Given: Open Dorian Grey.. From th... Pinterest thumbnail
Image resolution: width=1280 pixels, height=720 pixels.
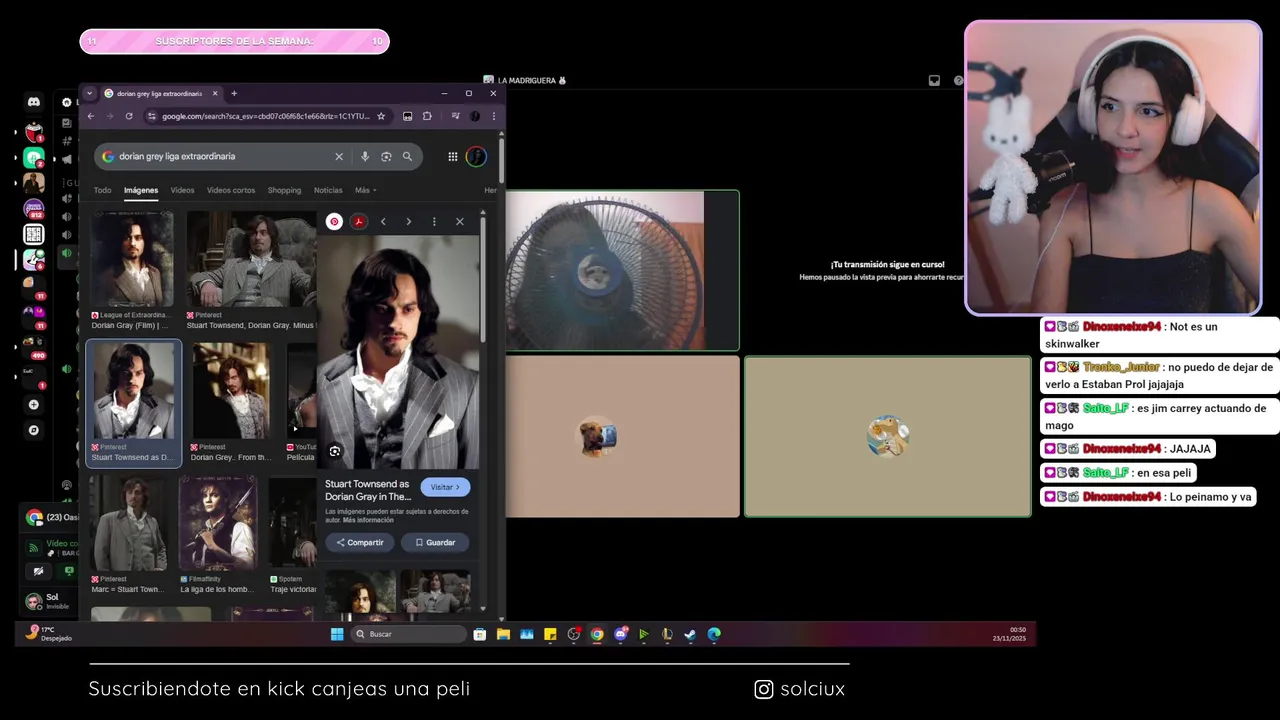Looking at the screenshot, I should (231, 391).
